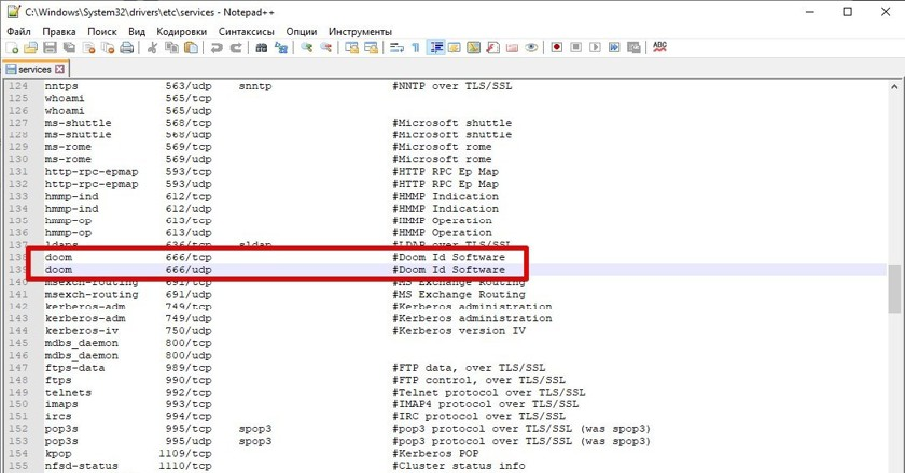Click the vertical scrollbar up arrow

(x=894, y=87)
